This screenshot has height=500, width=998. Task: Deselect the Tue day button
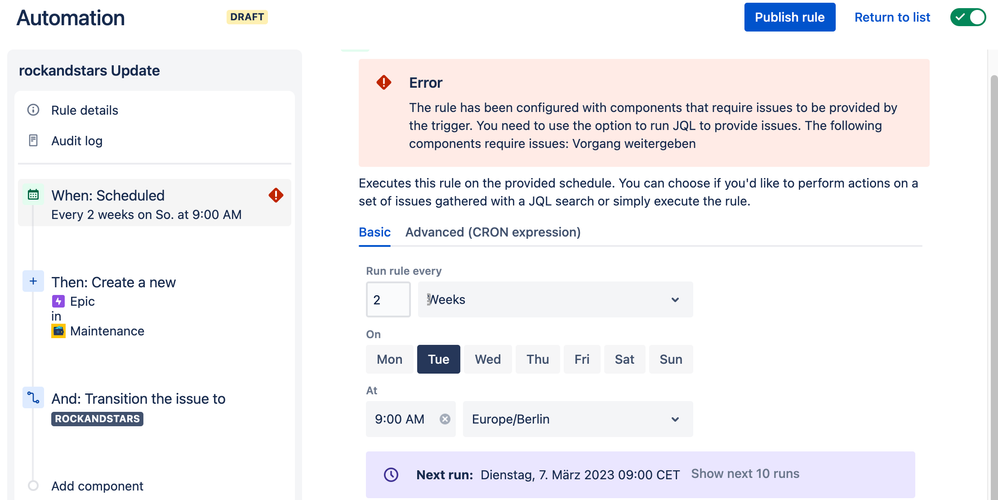pyautogui.click(x=439, y=359)
